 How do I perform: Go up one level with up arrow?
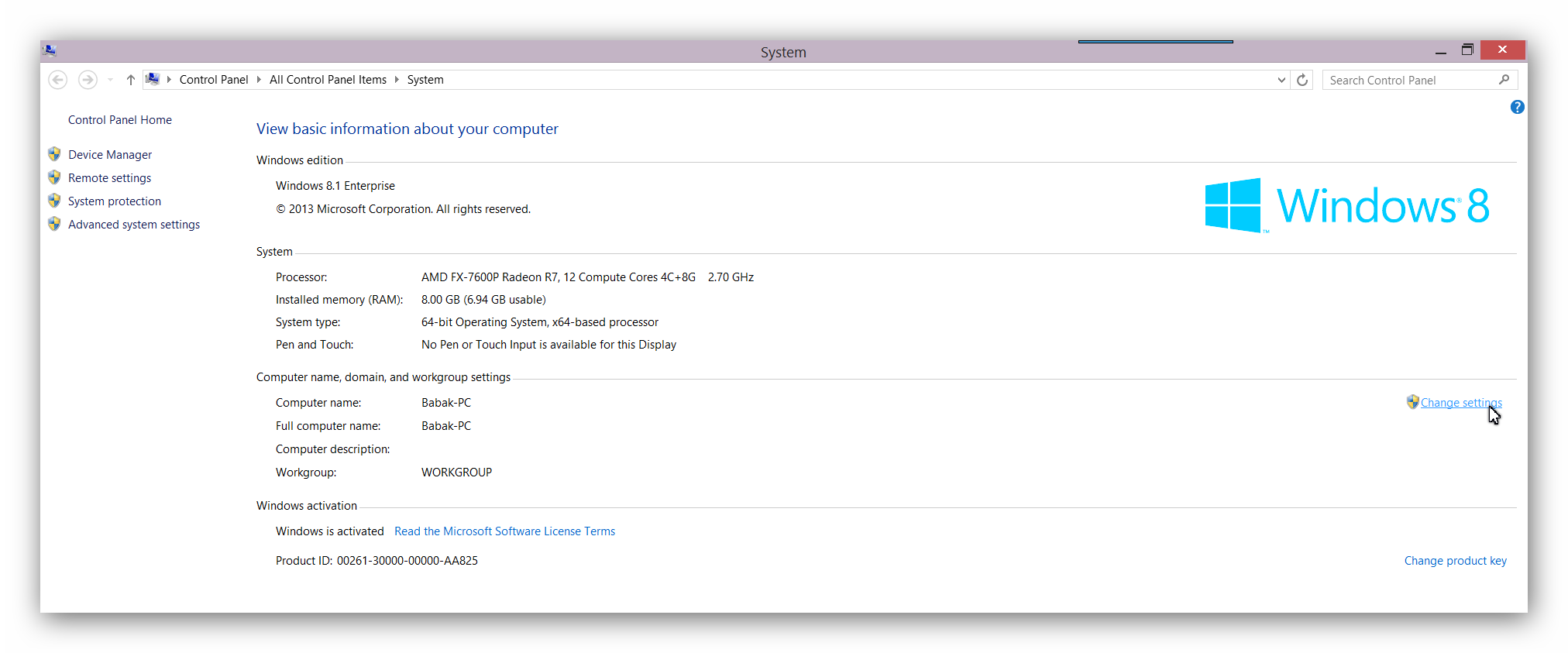pos(131,80)
